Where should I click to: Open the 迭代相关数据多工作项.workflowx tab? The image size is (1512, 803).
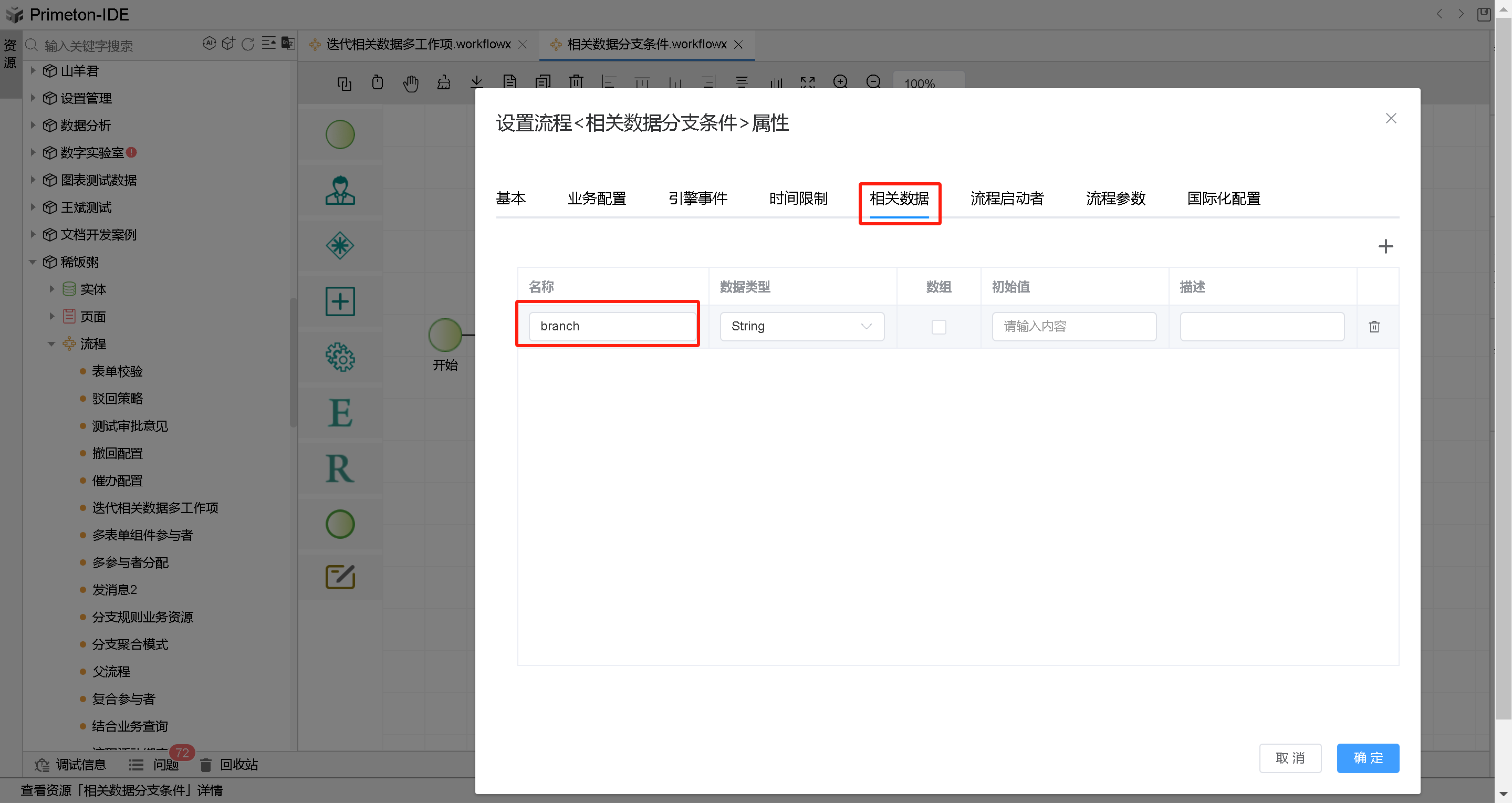point(417,44)
